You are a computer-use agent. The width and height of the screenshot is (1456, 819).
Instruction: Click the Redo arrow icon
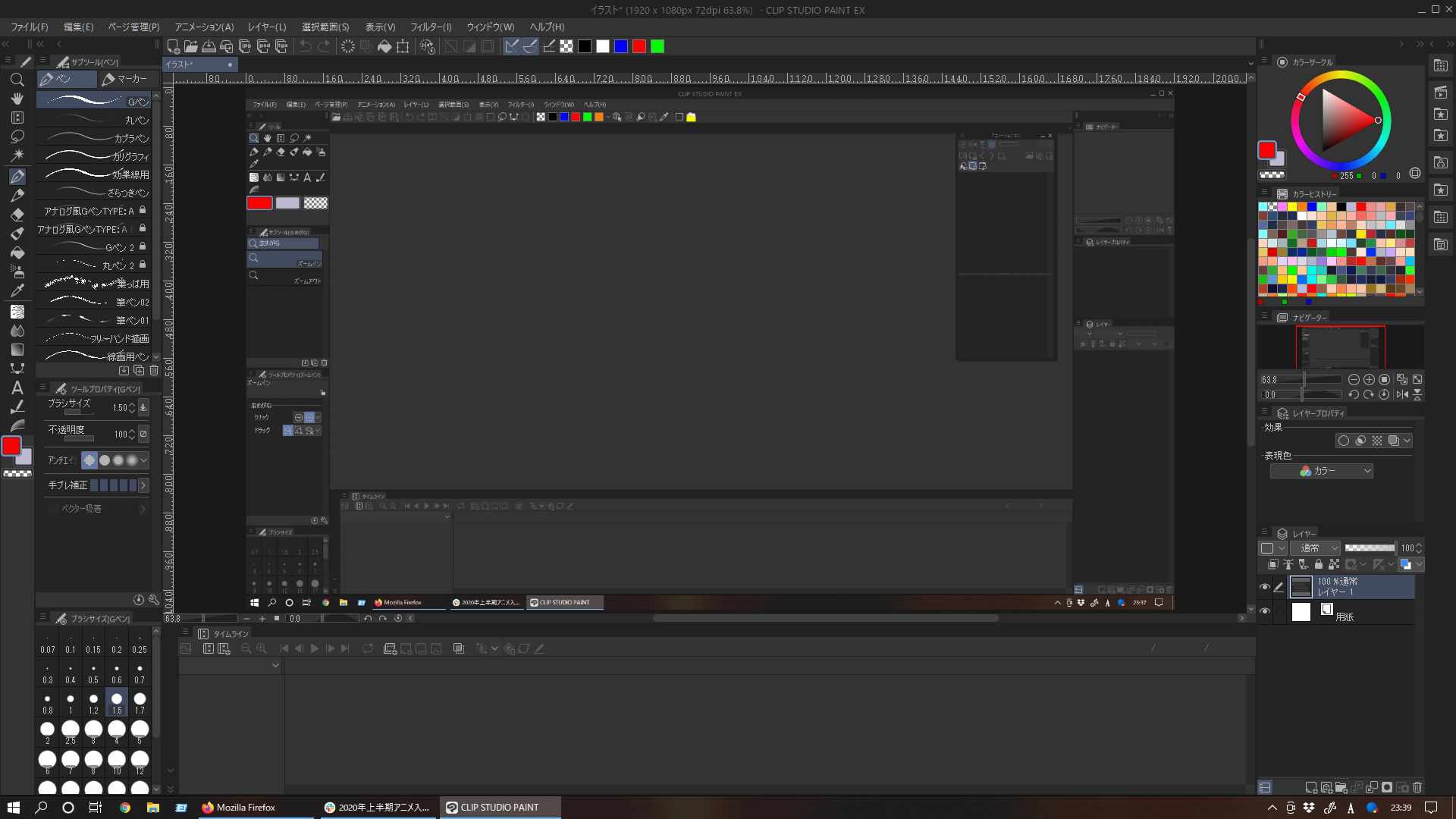tap(324, 47)
